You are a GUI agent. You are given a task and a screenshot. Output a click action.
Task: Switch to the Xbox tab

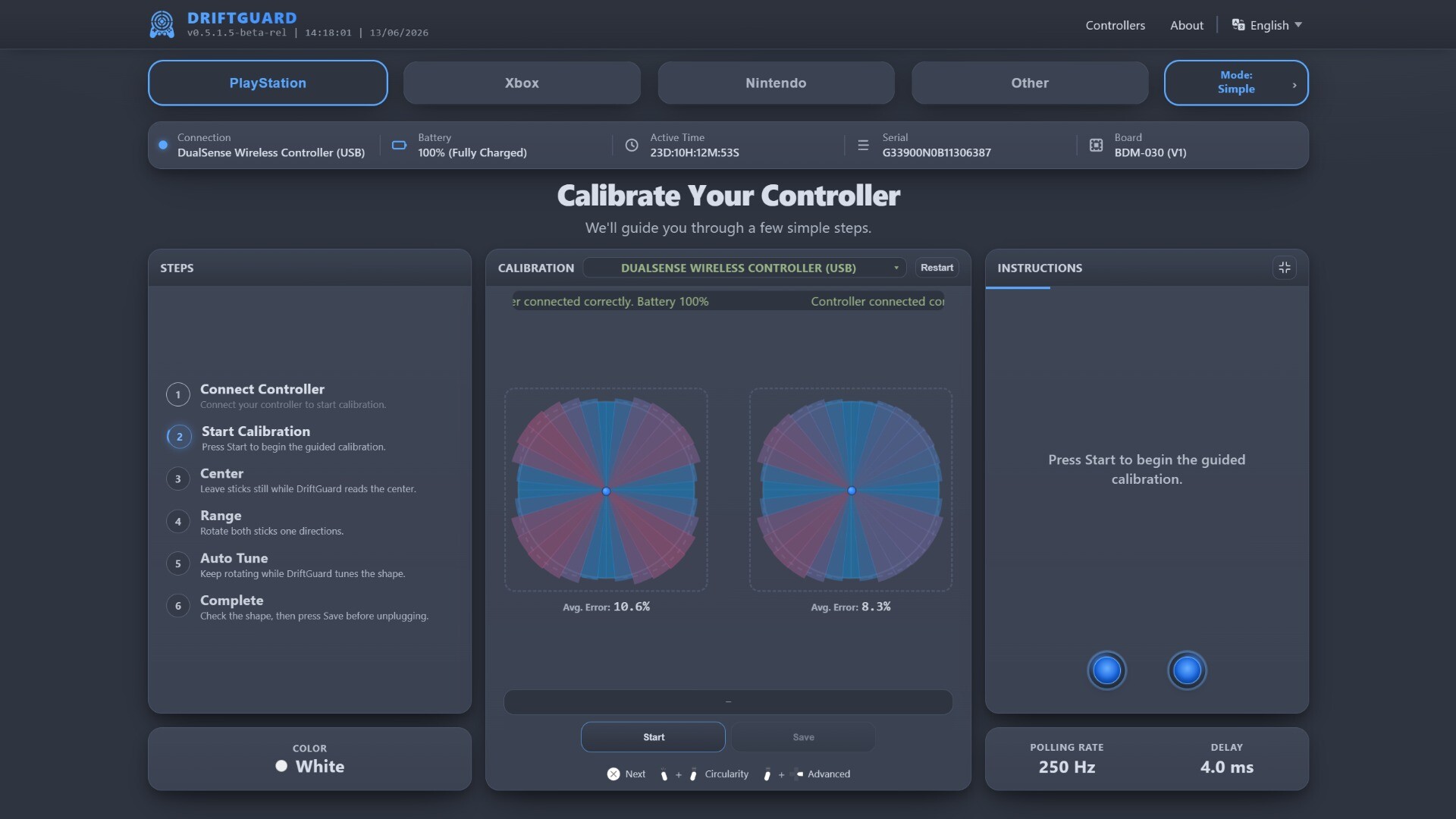tap(522, 83)
